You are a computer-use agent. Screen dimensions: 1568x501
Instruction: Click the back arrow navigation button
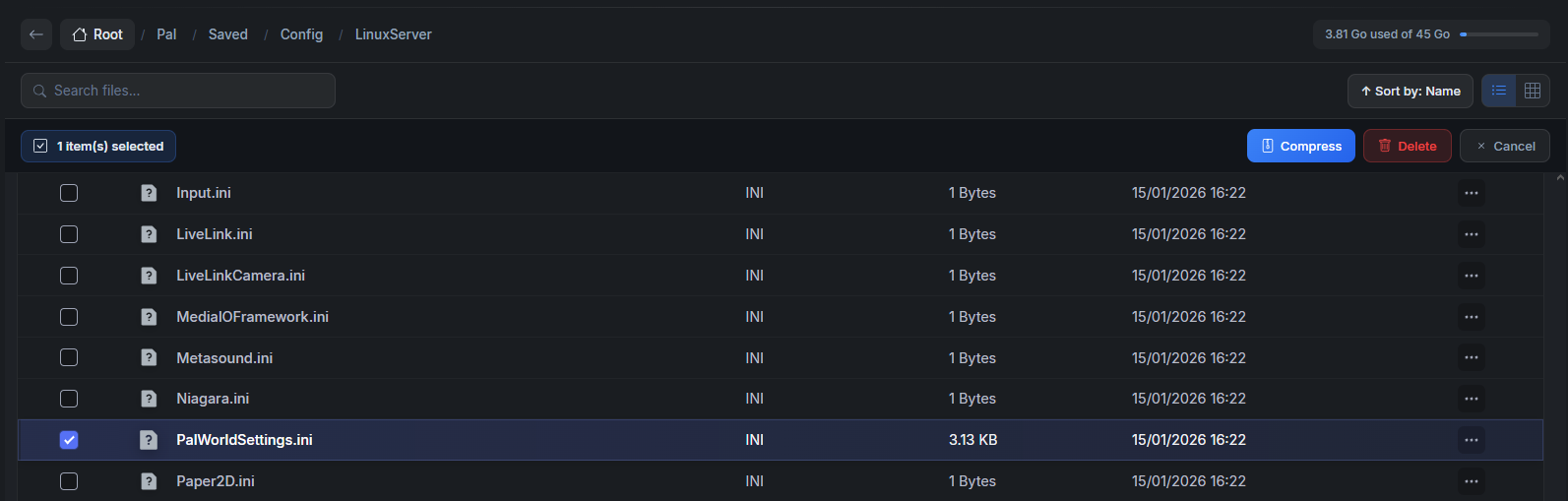(x=36, y=34)
